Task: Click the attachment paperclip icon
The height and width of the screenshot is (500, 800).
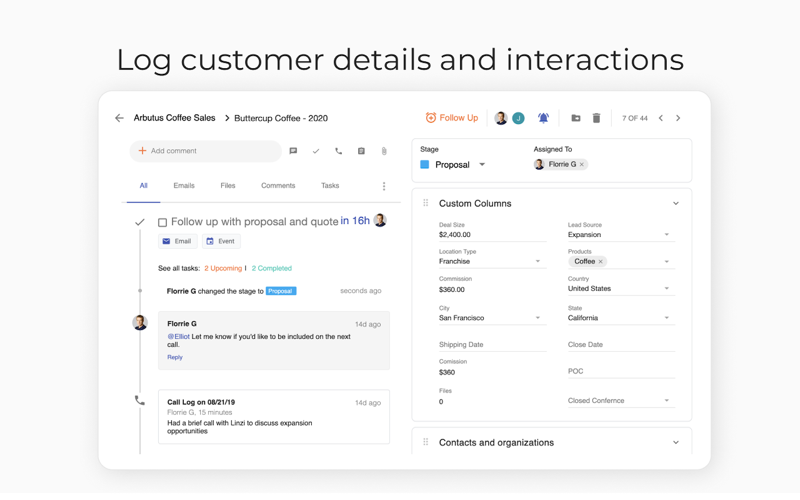Action: tap(384, 151)
